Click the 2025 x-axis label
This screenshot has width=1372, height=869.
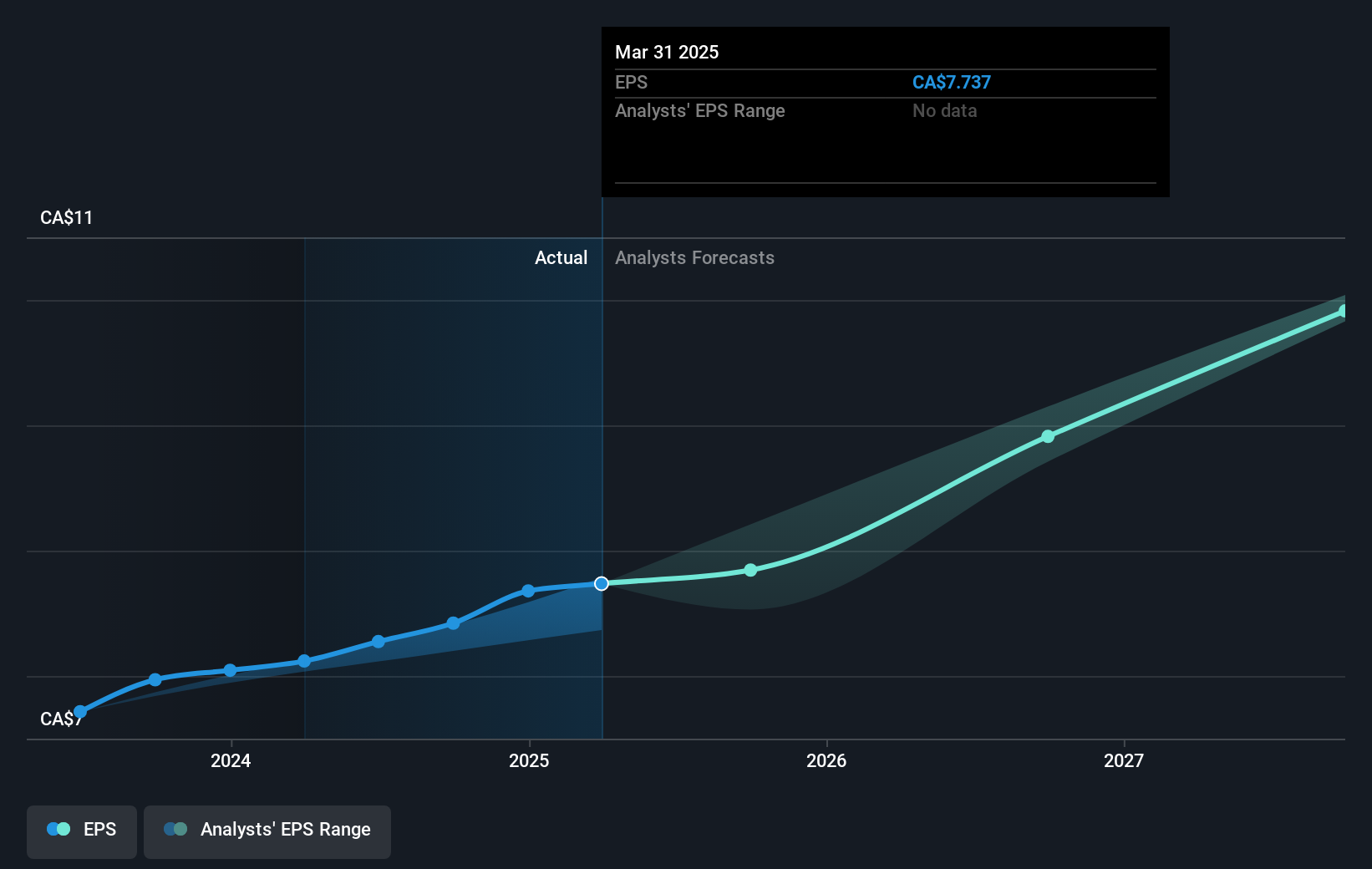click(529, 760)
